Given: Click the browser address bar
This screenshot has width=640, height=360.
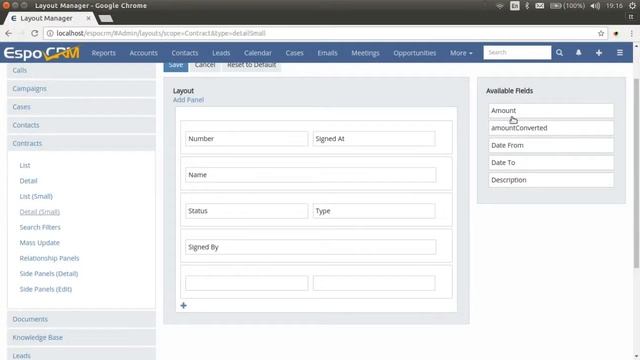Looking at the screenshot, I should (318, 33).
